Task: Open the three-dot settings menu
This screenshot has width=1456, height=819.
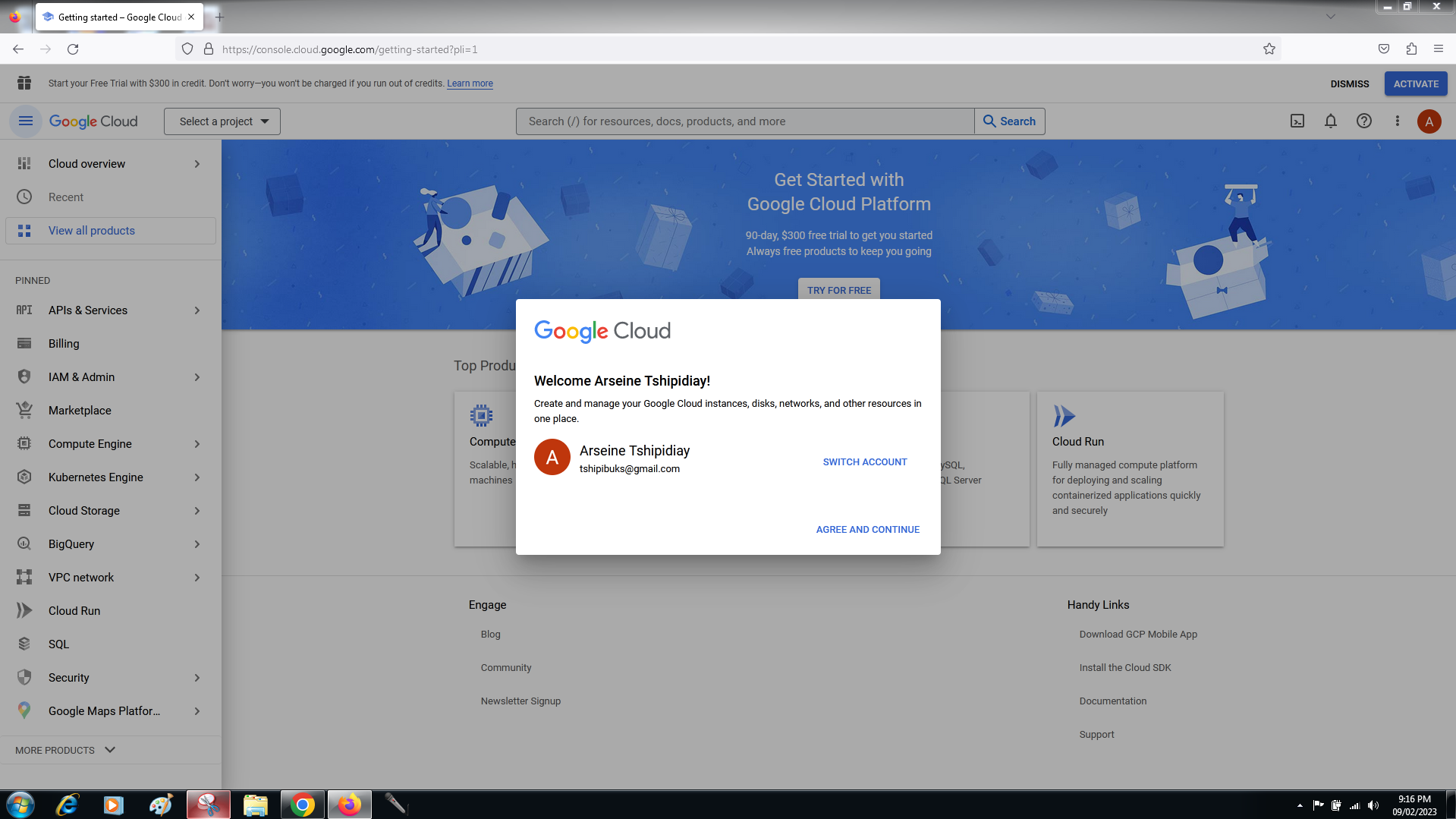Action: (1397, 121)
